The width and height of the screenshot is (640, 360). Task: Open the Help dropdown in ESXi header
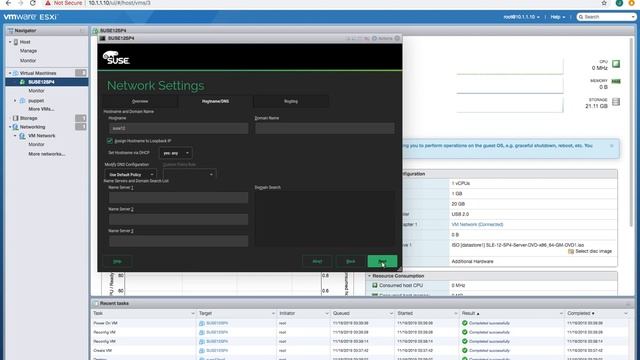pyautogui.click(x=558, y=17)
